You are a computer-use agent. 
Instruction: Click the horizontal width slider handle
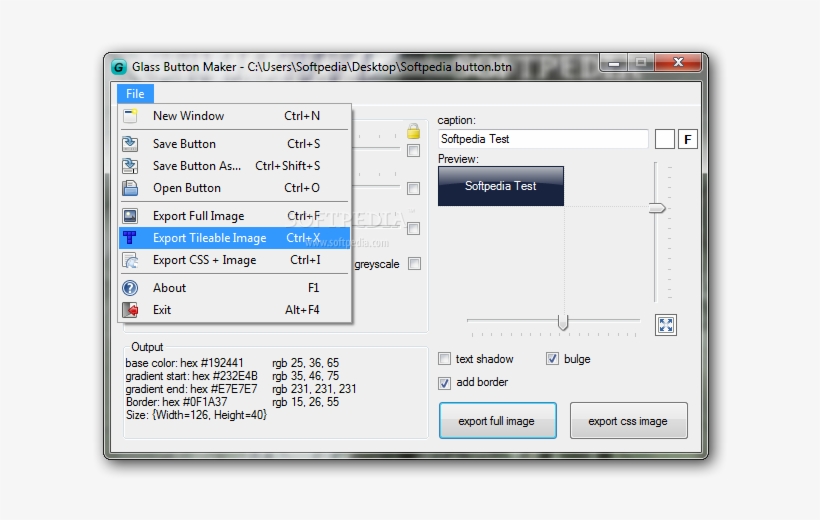tap(563, 322)
